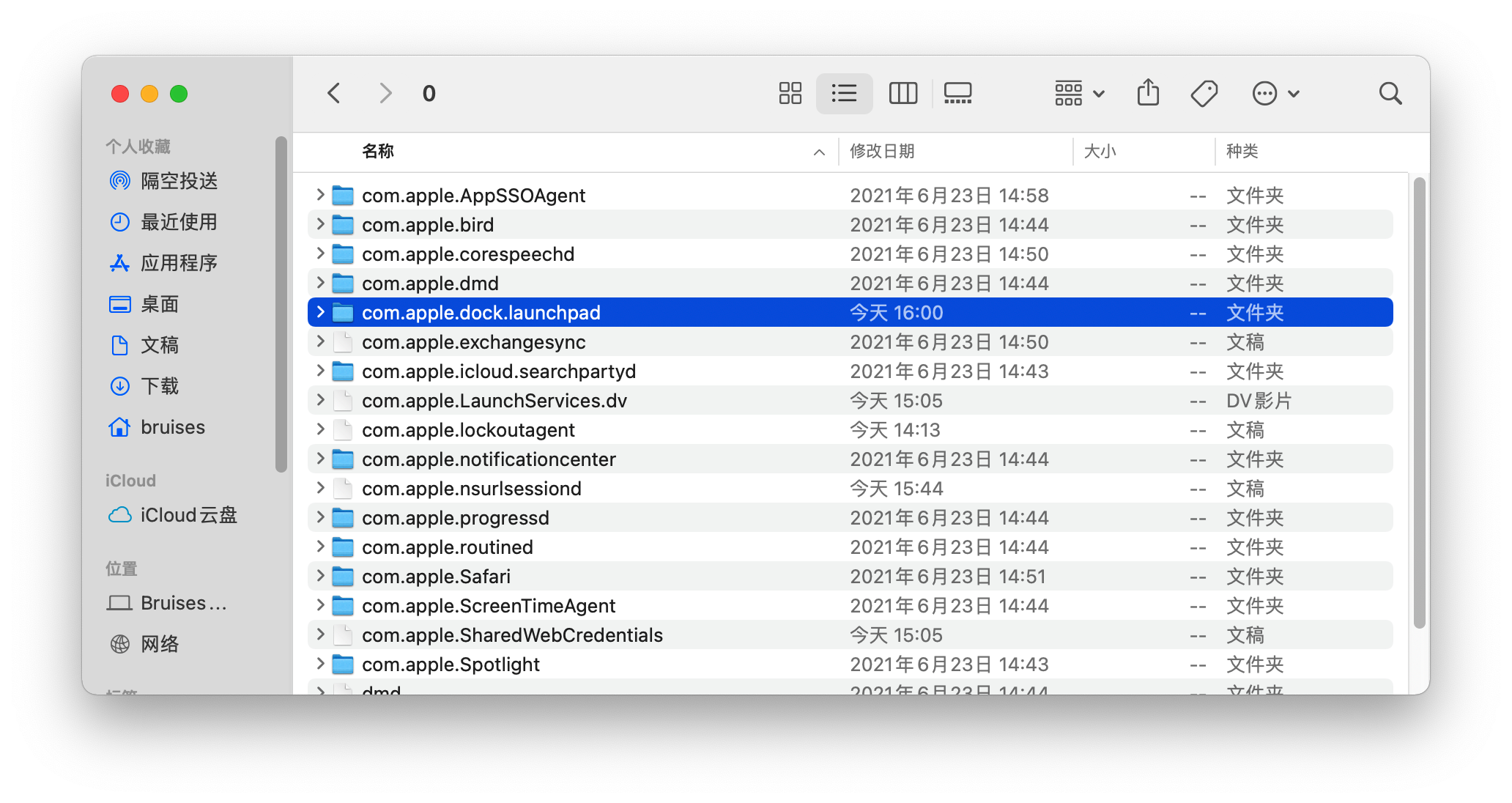
Task: Select the com.apple.bird folder name
Action: pos(428,225)
